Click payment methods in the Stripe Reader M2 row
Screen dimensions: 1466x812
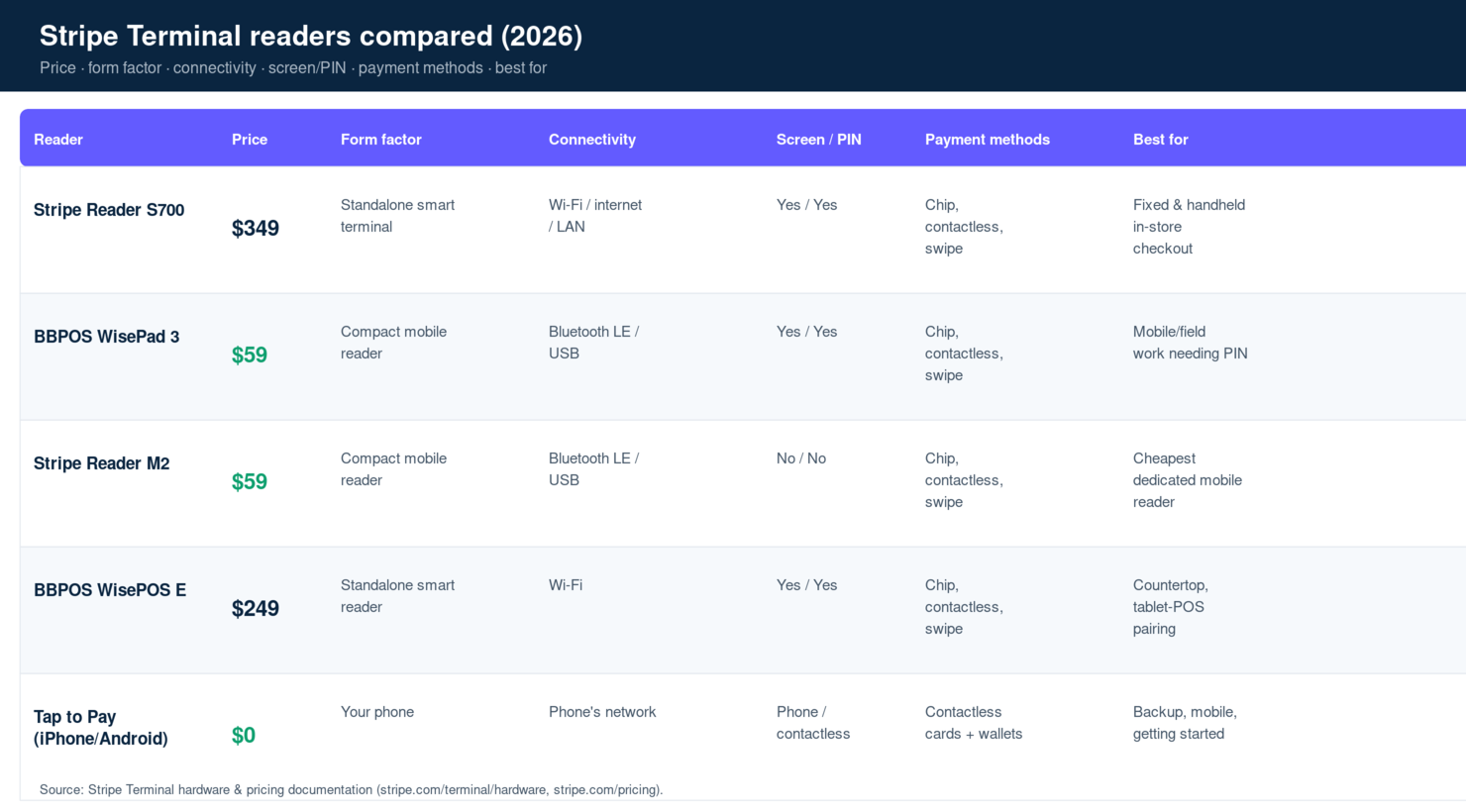click(964, 480)
